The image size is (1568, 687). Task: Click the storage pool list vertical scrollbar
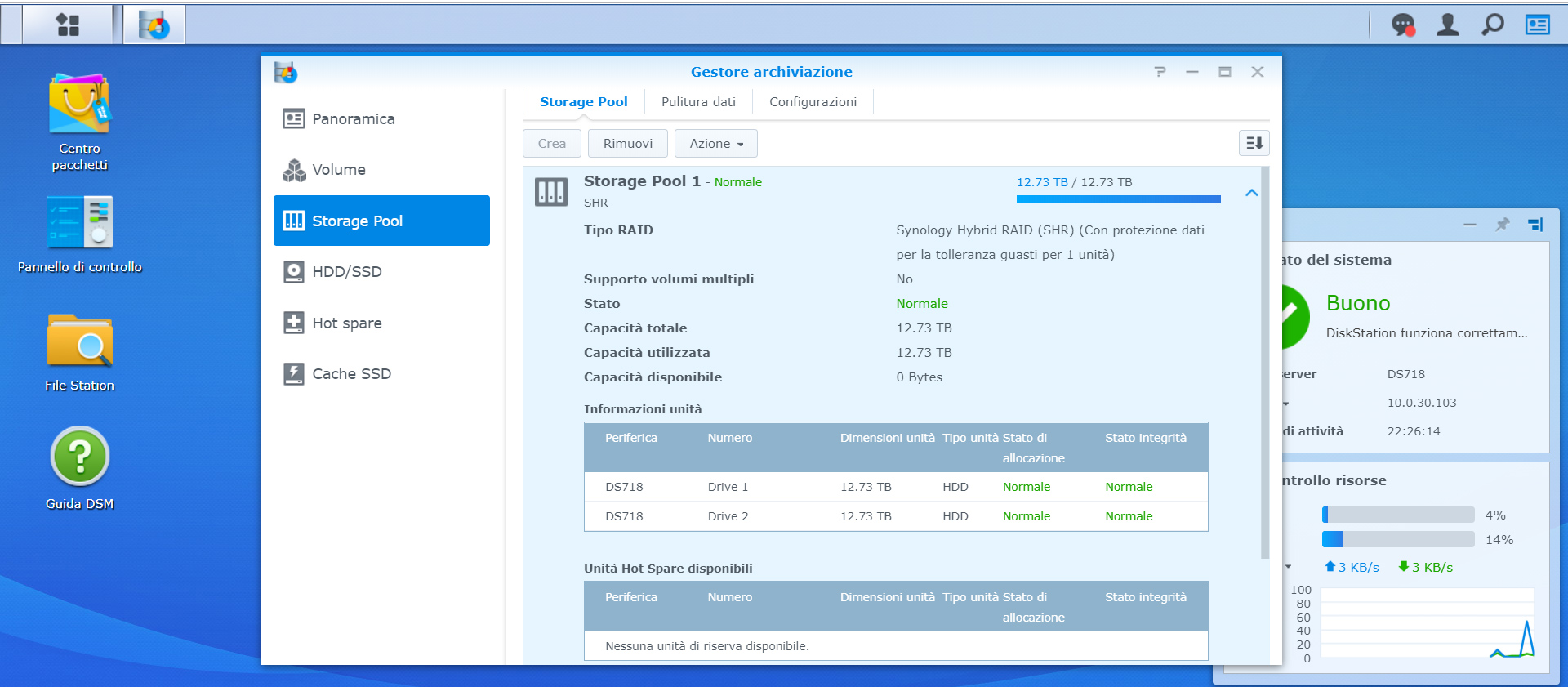1265,363
